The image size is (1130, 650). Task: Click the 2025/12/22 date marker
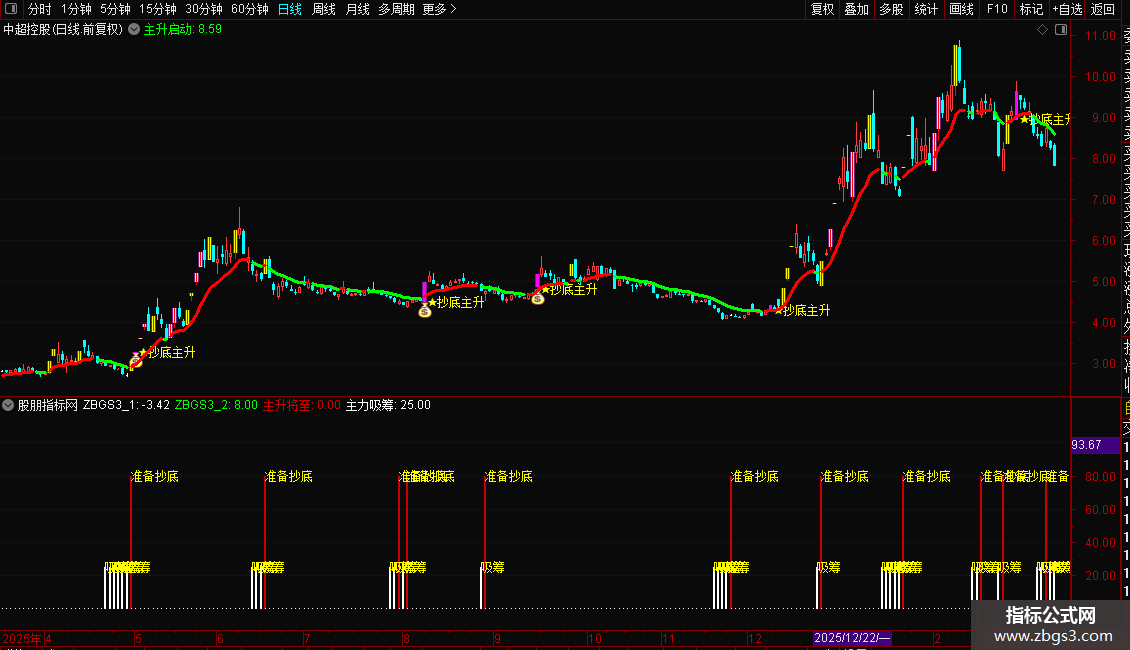[853, 638]
